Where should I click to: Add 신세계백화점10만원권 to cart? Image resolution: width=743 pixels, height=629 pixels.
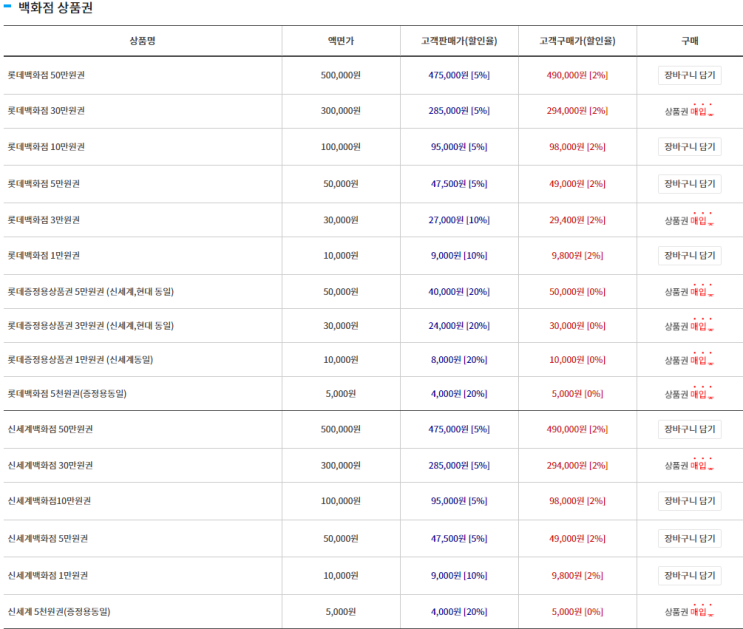[689, 501]
